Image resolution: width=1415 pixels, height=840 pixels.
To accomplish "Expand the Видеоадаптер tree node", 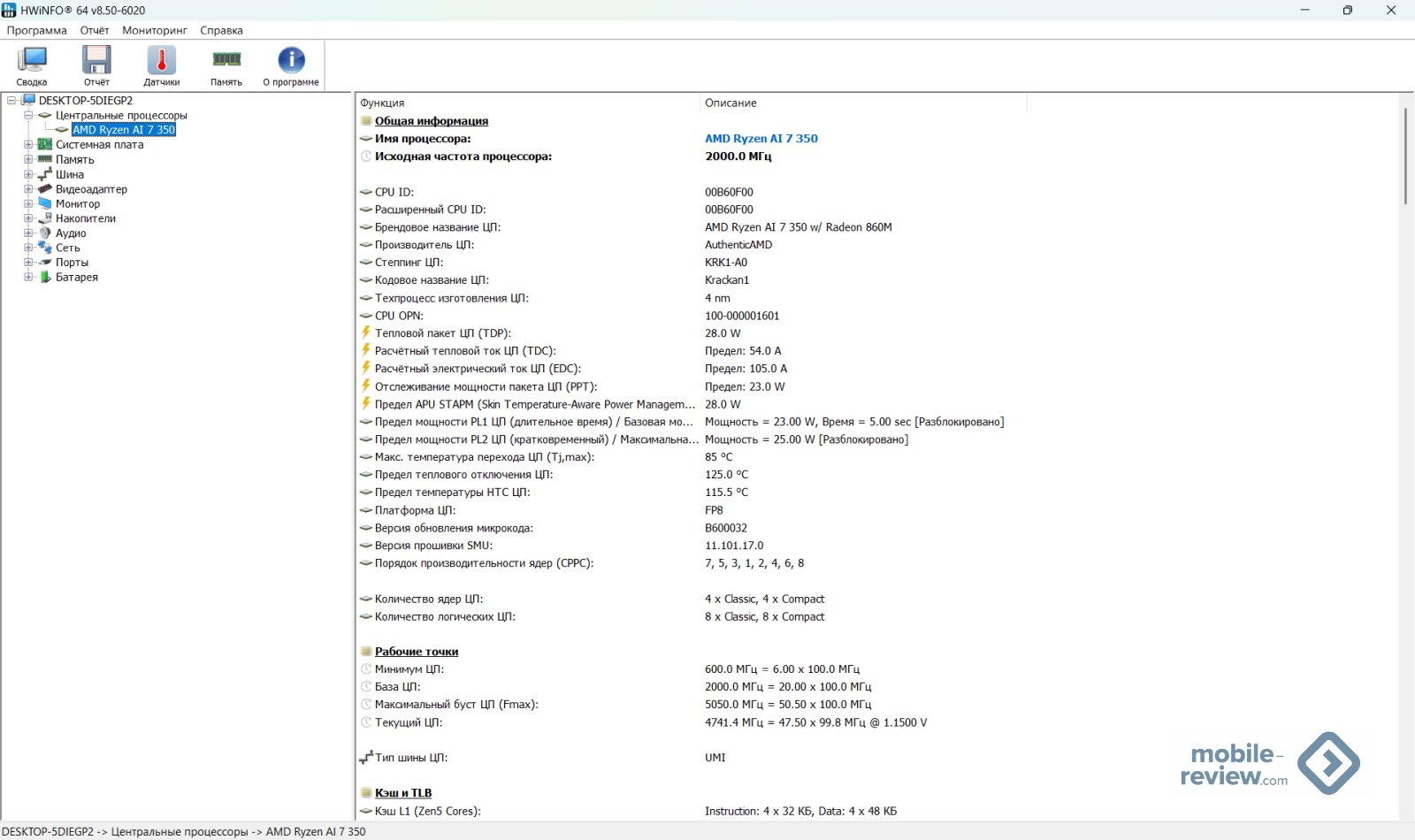I will pos(28,189).
